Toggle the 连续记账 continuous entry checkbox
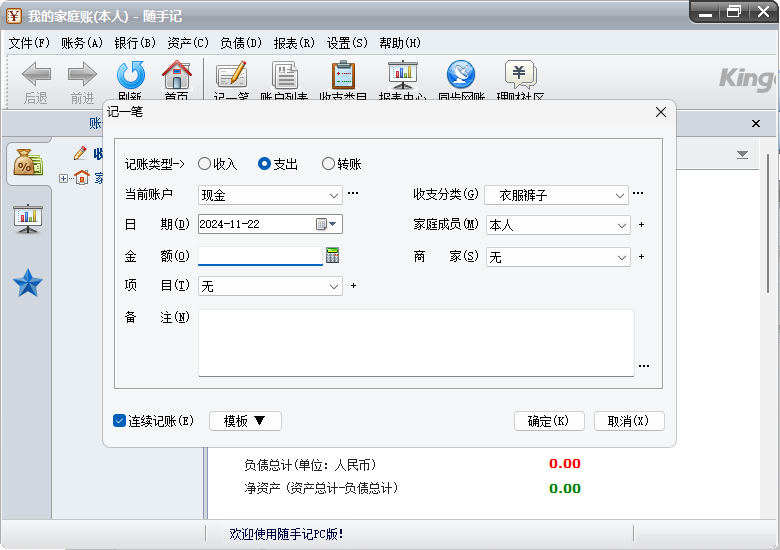 coord(120,421)
